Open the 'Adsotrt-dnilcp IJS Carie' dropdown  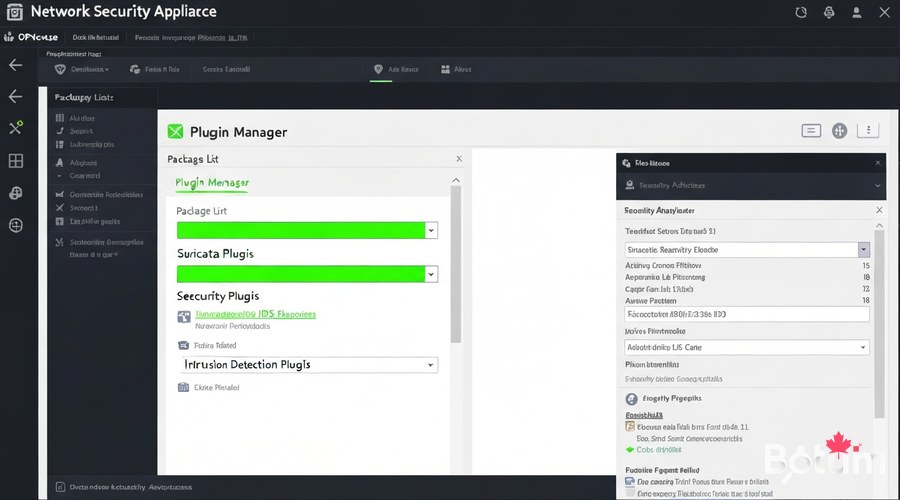pyautogui.click(x=747, y=347)
